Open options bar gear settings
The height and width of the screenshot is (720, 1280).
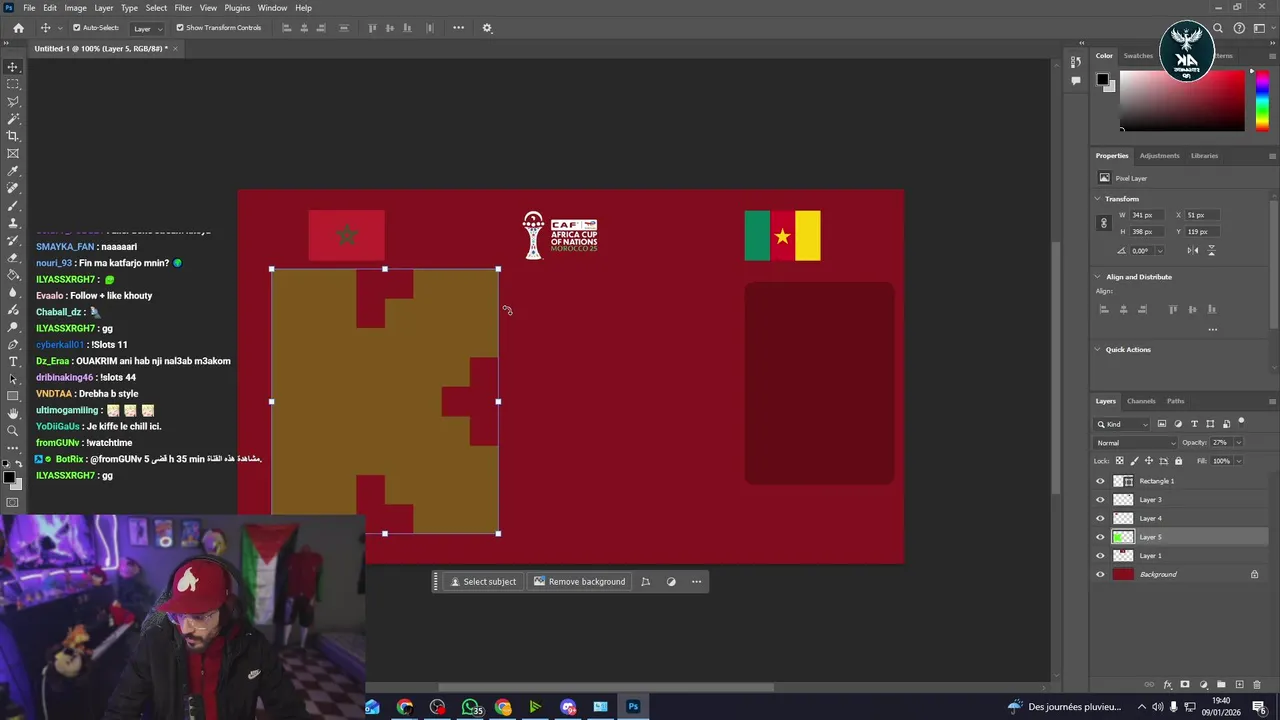click(487, 28)
